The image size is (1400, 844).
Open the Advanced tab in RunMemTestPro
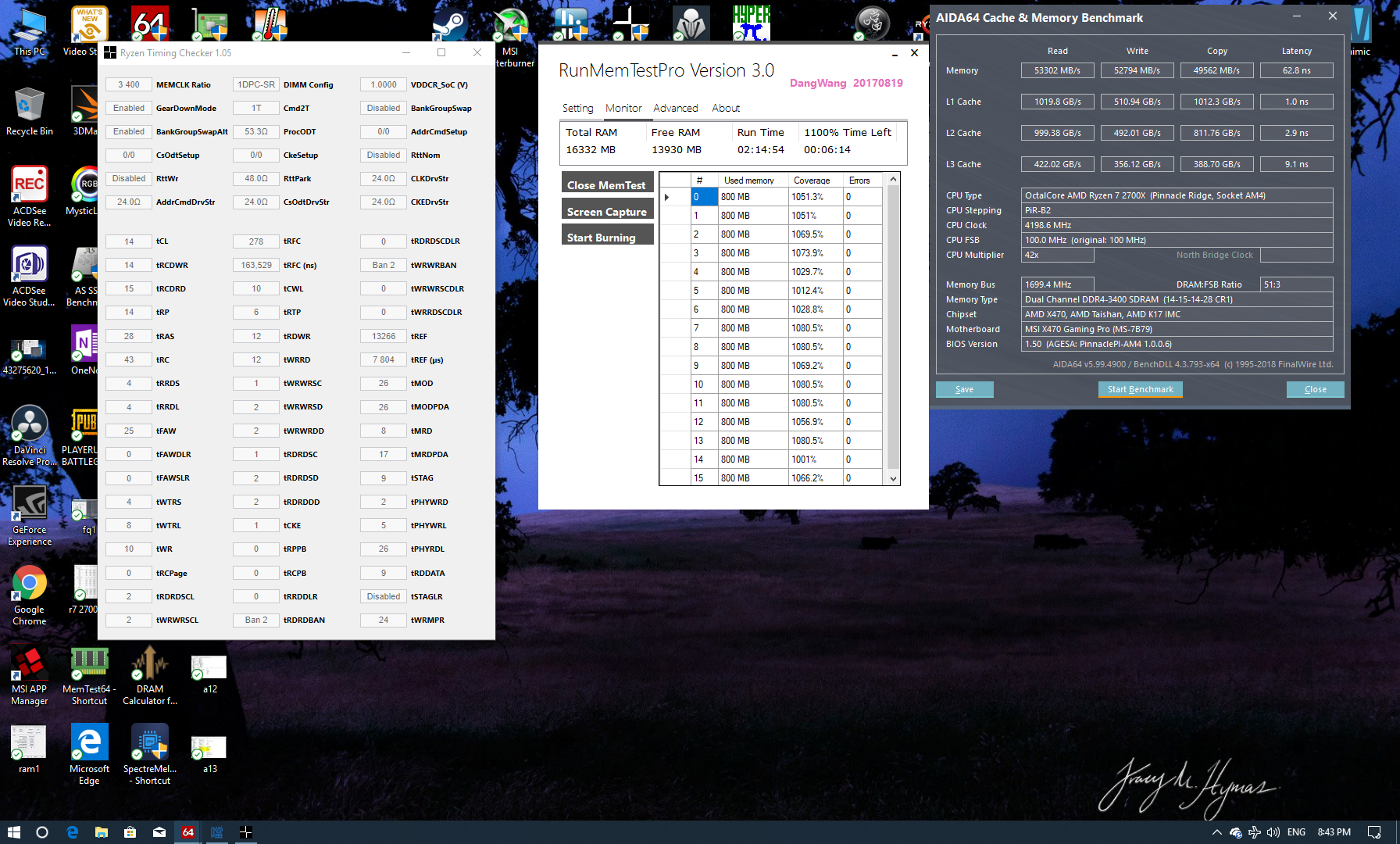coord(676,109)
